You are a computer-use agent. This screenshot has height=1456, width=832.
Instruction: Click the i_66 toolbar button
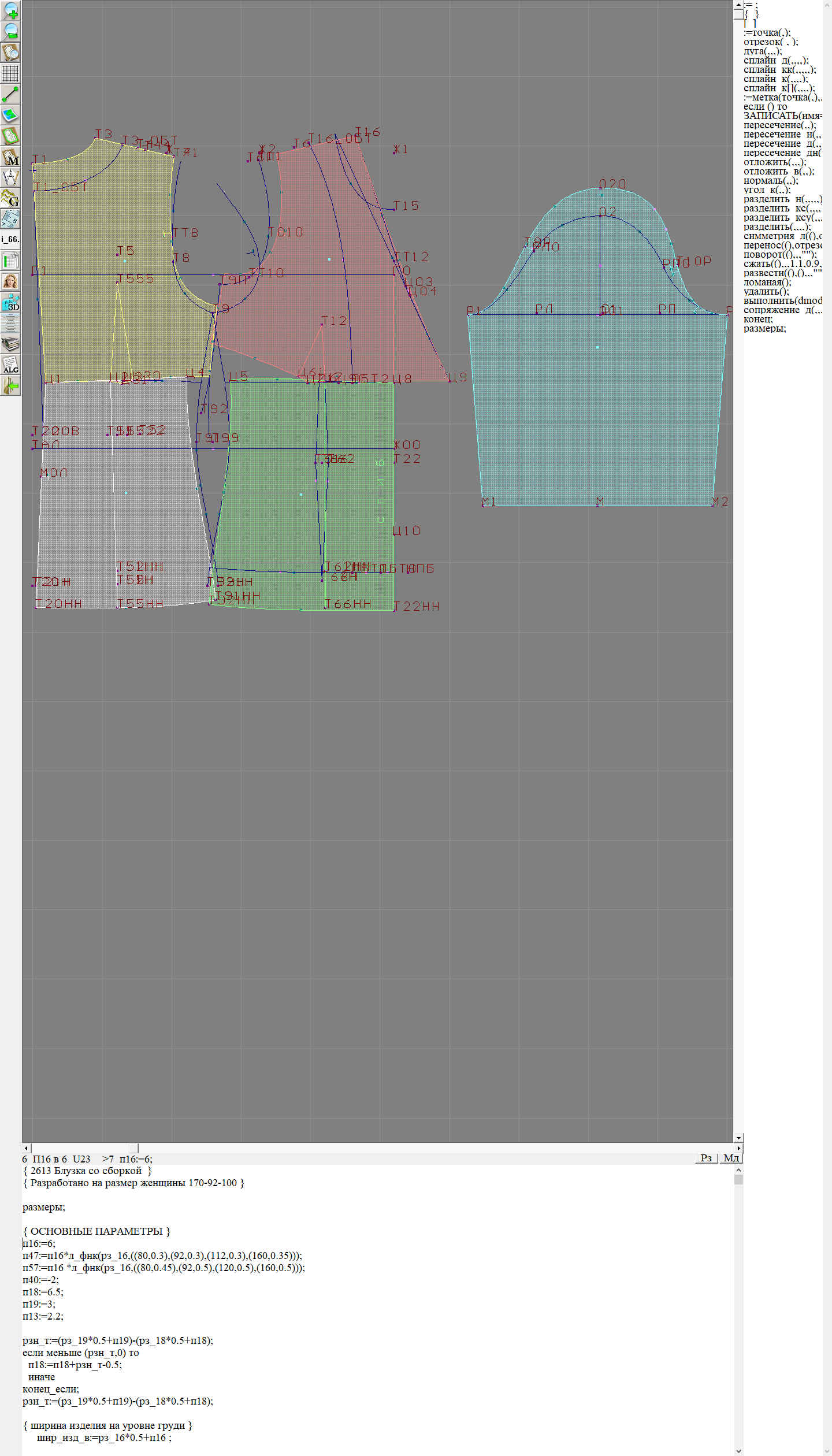10,239
